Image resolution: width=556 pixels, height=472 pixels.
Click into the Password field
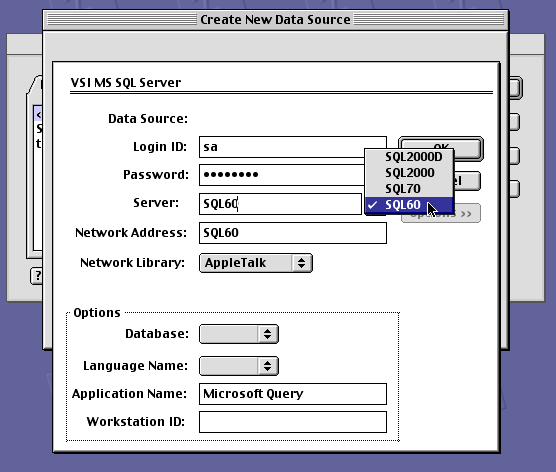point(282,175)
